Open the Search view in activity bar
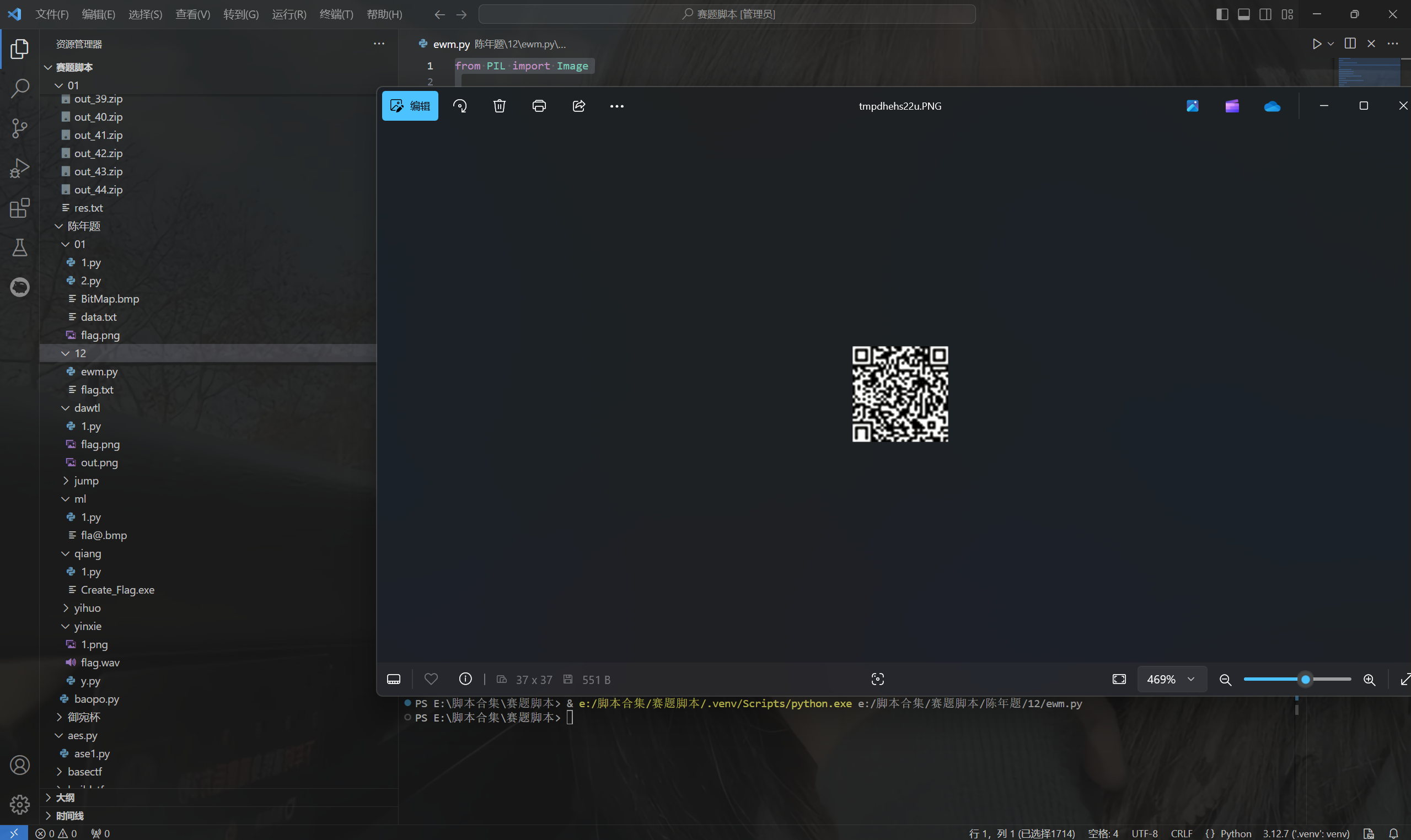This screenshot has width=1411, height=840. tap(20, 88)
